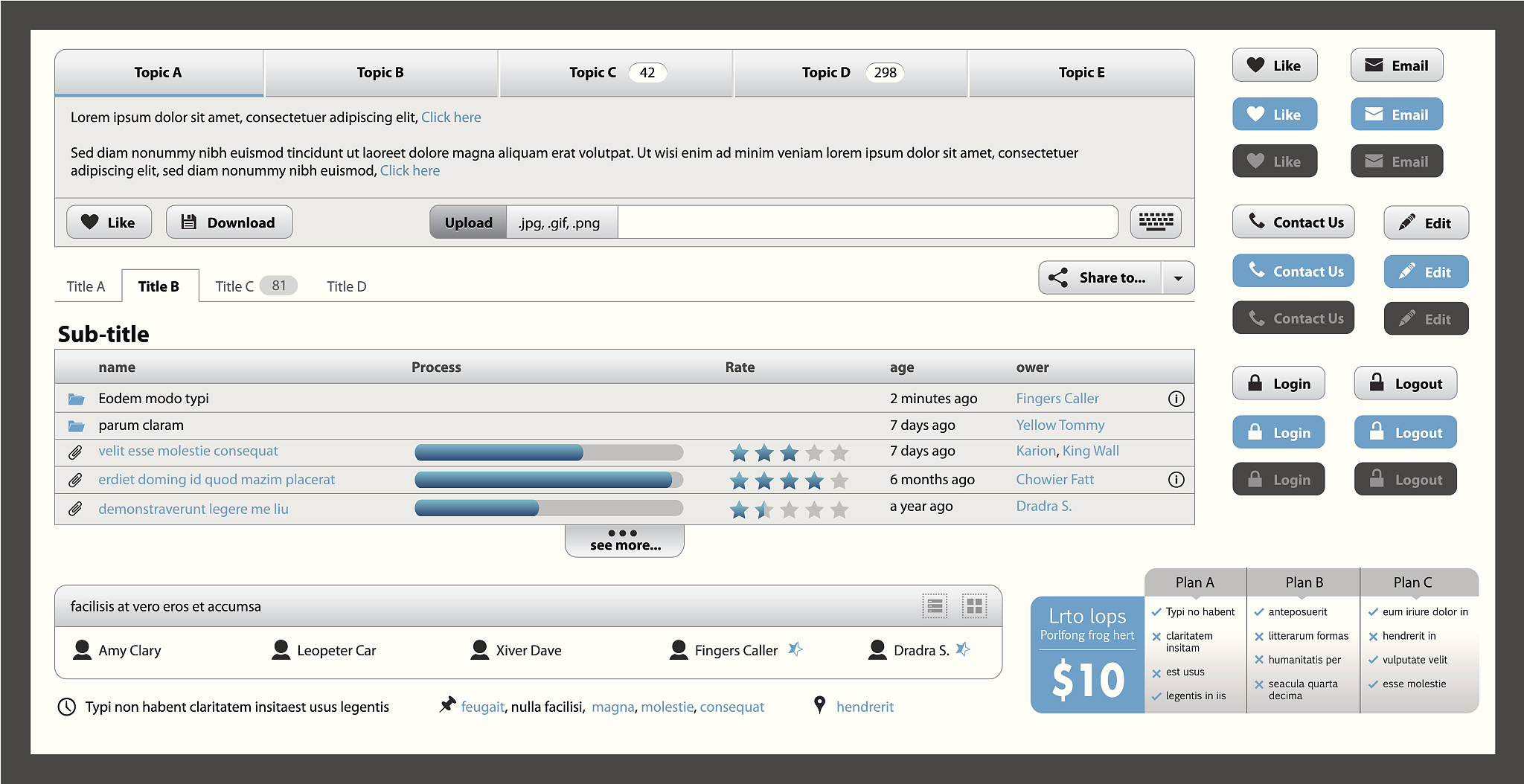1524x784 pixels.
Task: Open the Yellow Tommy owner link
Action: [1060, 425]
